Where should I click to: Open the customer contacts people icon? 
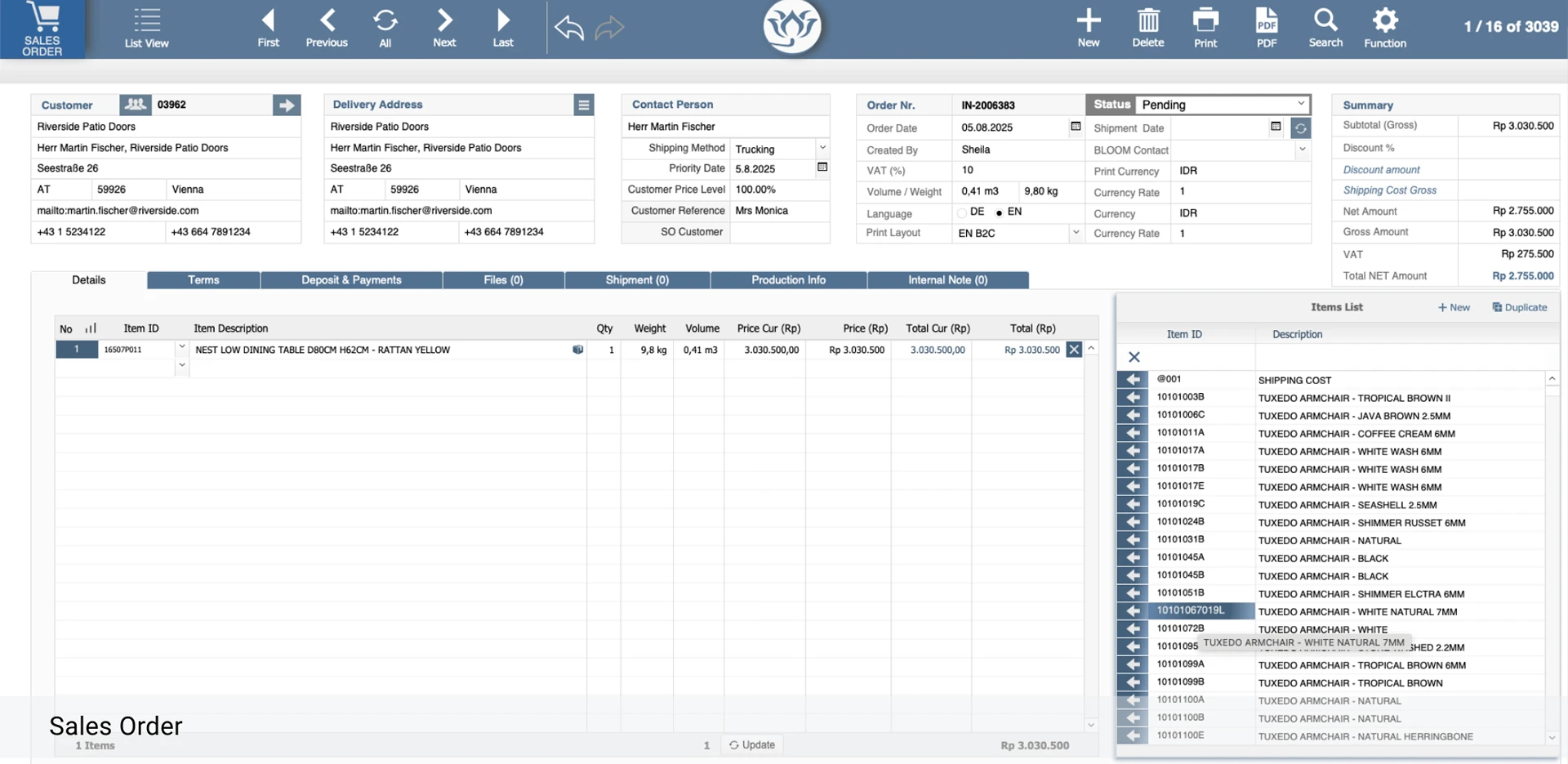pyautogui.click(x=136, y=105)
